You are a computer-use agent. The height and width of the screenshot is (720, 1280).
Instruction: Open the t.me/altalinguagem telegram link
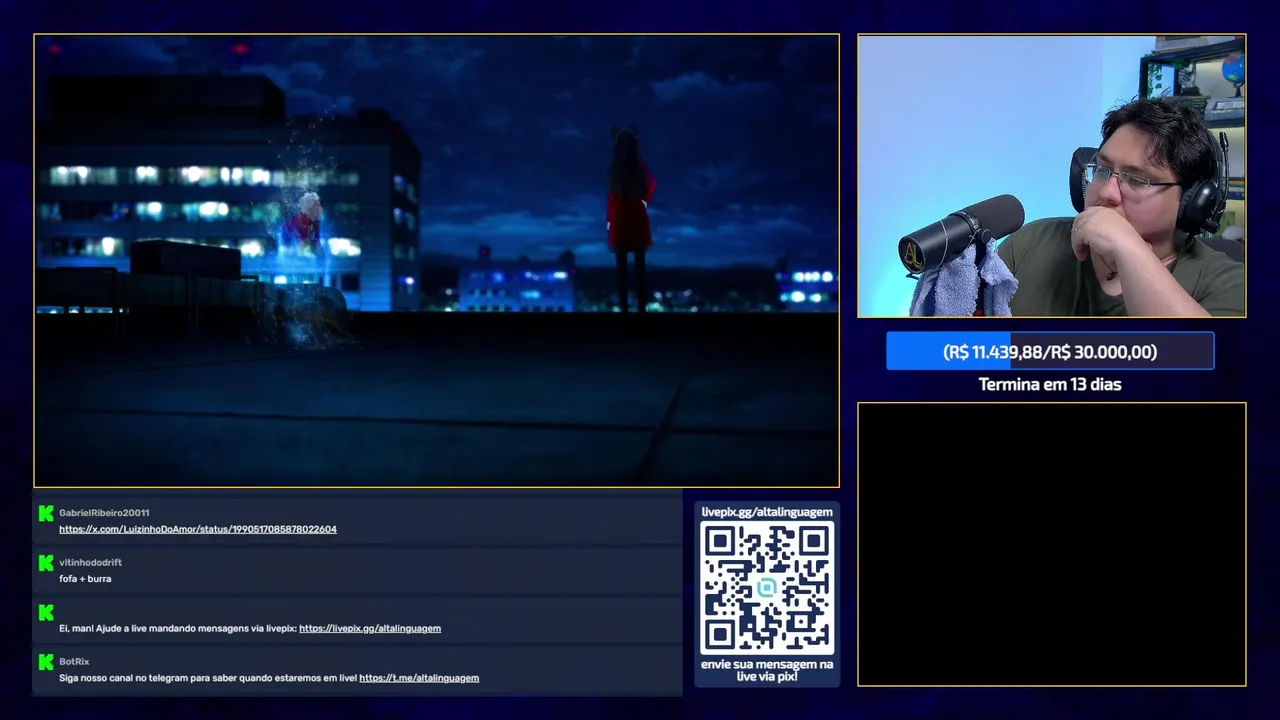click(x=419, y=678)
